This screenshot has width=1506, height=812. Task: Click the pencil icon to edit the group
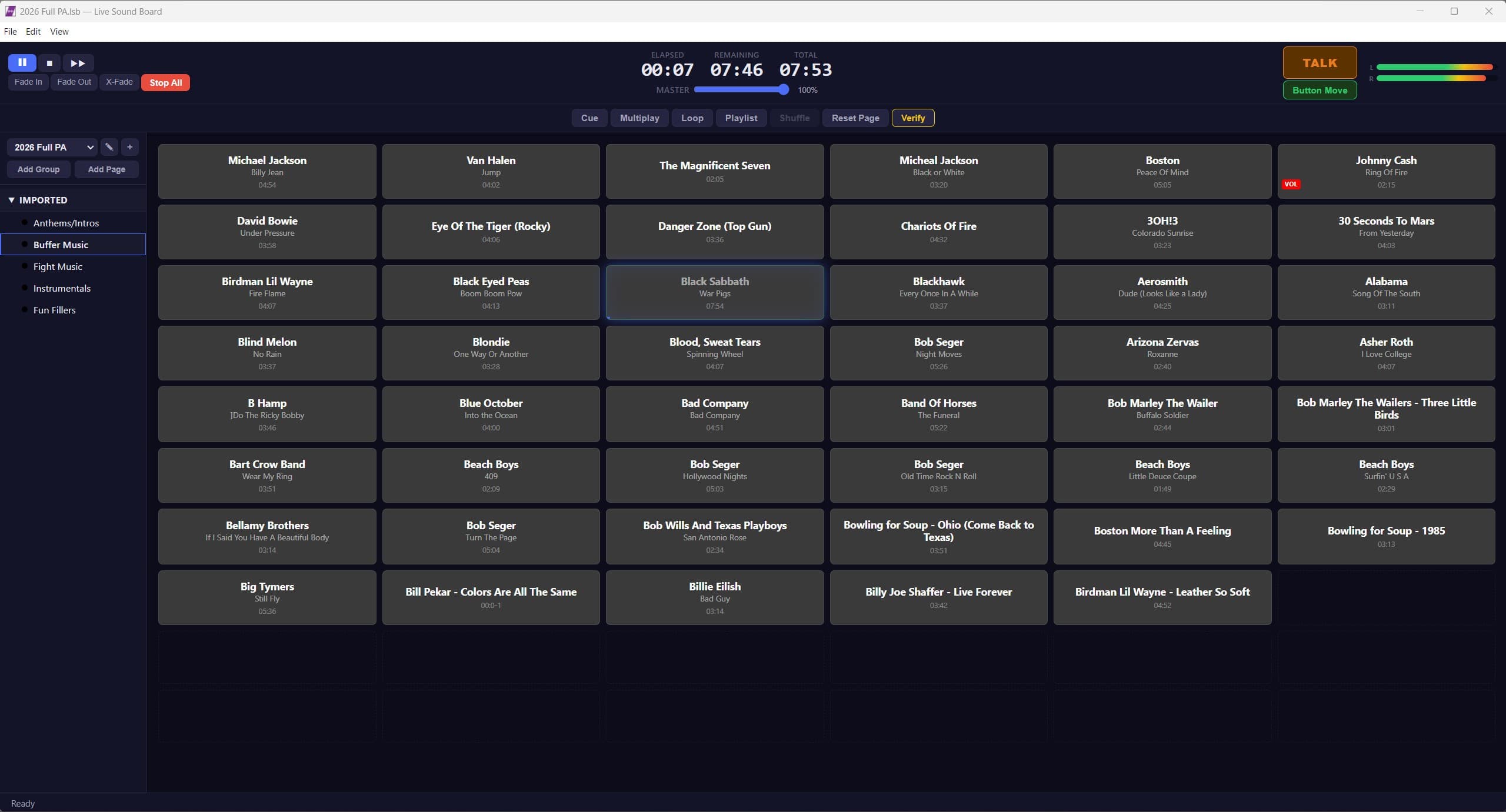(109, 147)
